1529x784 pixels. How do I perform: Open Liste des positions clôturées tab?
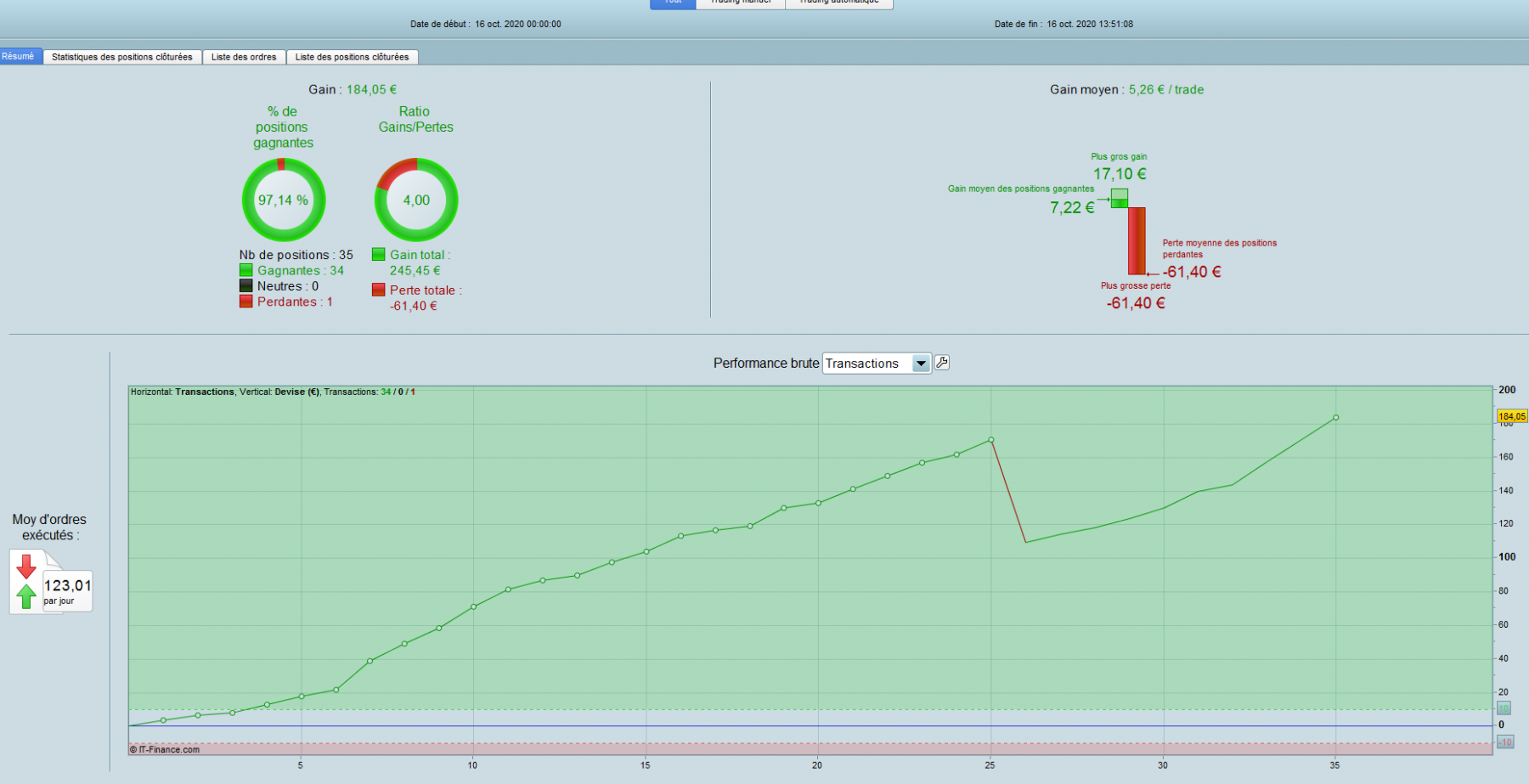tap(352, 57)
